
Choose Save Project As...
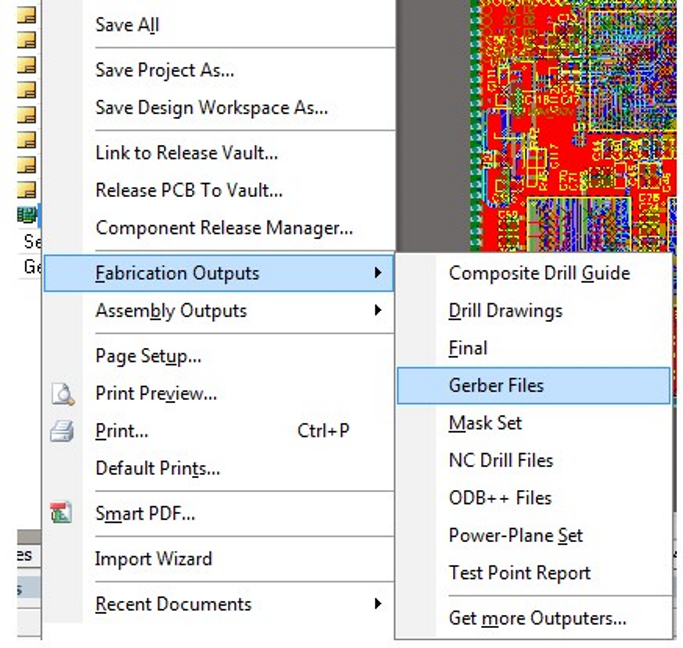coord(164,70)
